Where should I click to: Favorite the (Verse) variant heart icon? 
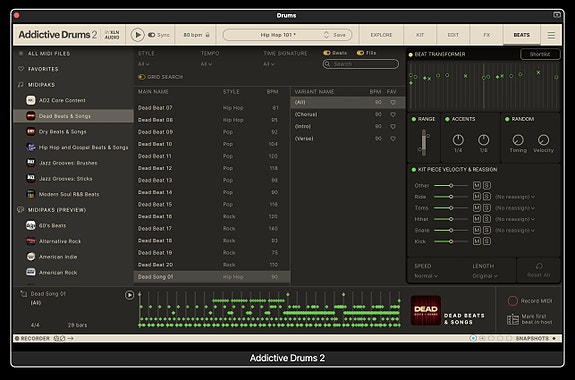tap(393, 139)
